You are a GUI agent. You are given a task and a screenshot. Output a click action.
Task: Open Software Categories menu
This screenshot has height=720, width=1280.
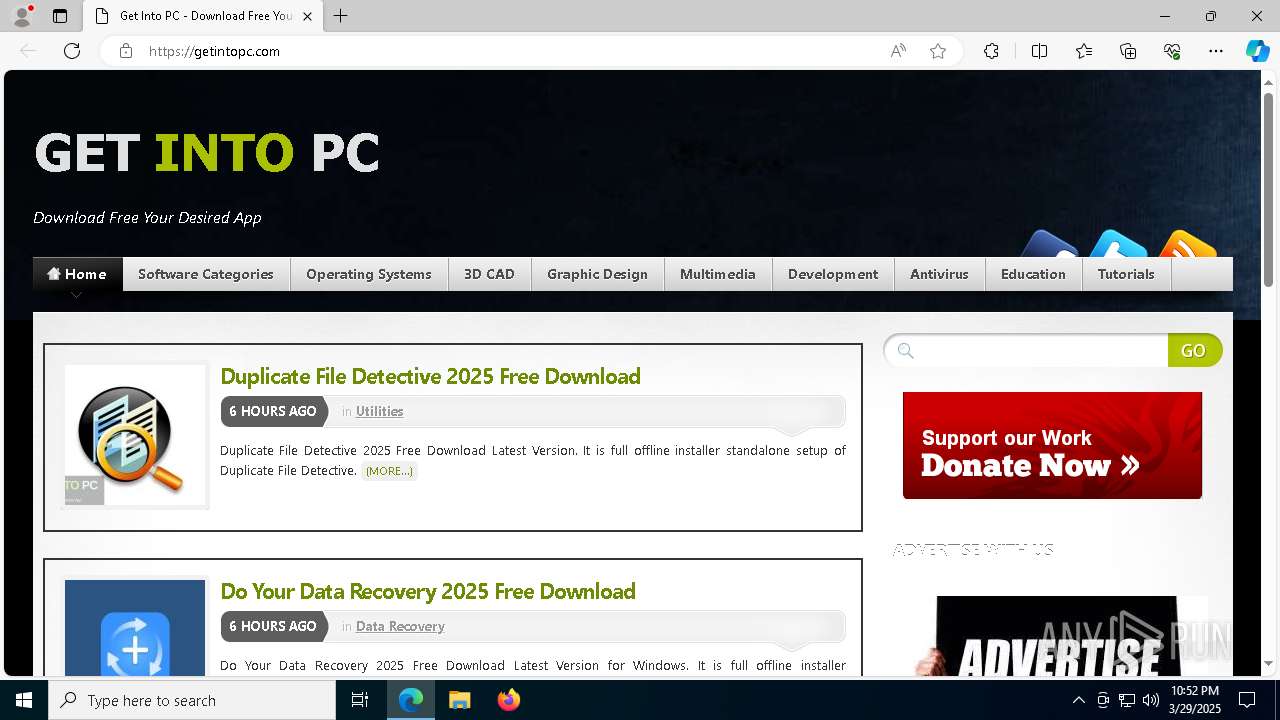pyautogui.click(x=206, y=274)
